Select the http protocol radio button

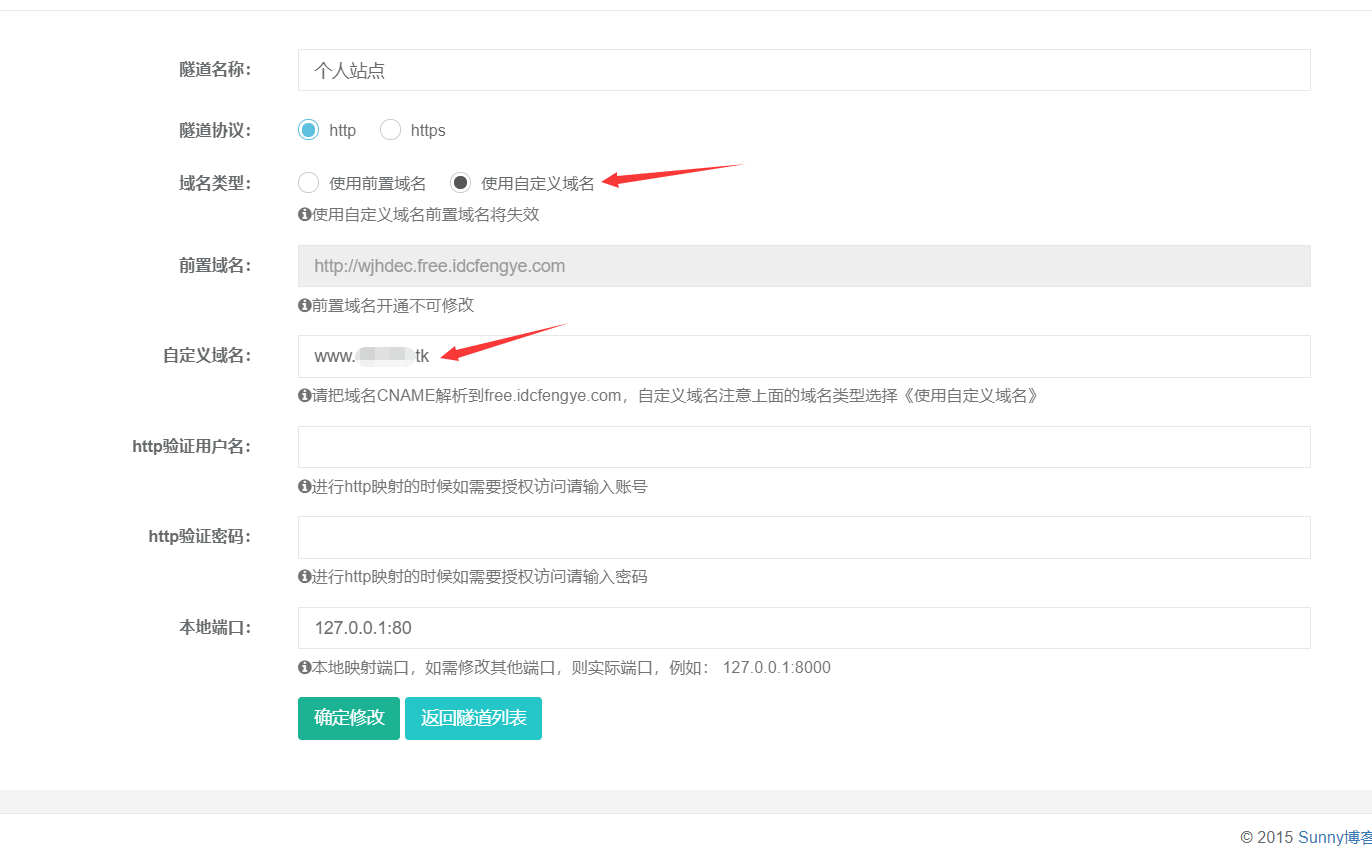pyautogui.click(x=309, y=130)
